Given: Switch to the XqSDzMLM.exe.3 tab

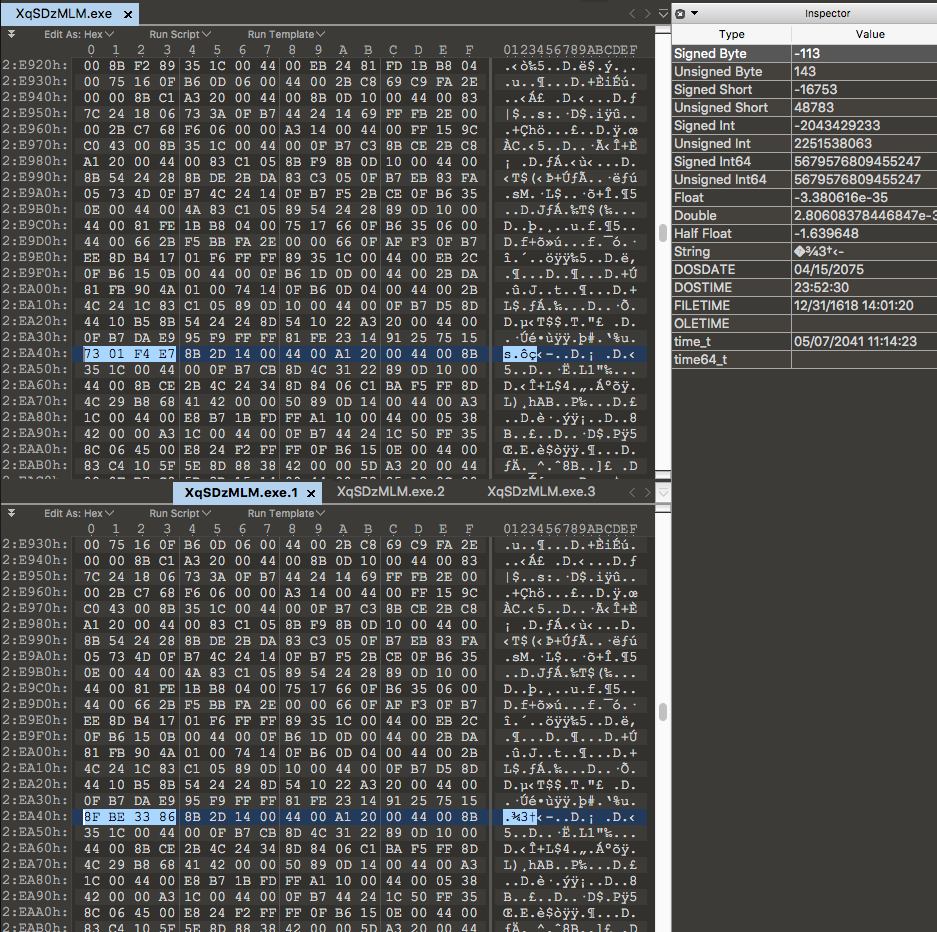Looking at the screenshot, I should [x=541, y=492].
